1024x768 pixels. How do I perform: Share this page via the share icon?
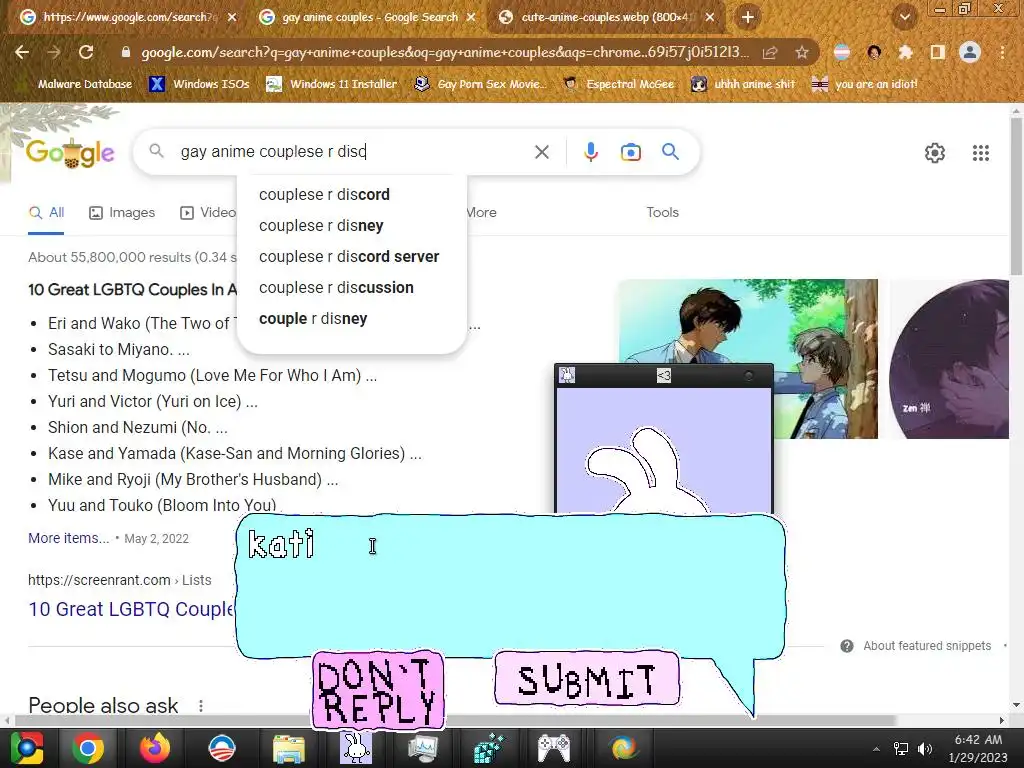click(770, 52)
